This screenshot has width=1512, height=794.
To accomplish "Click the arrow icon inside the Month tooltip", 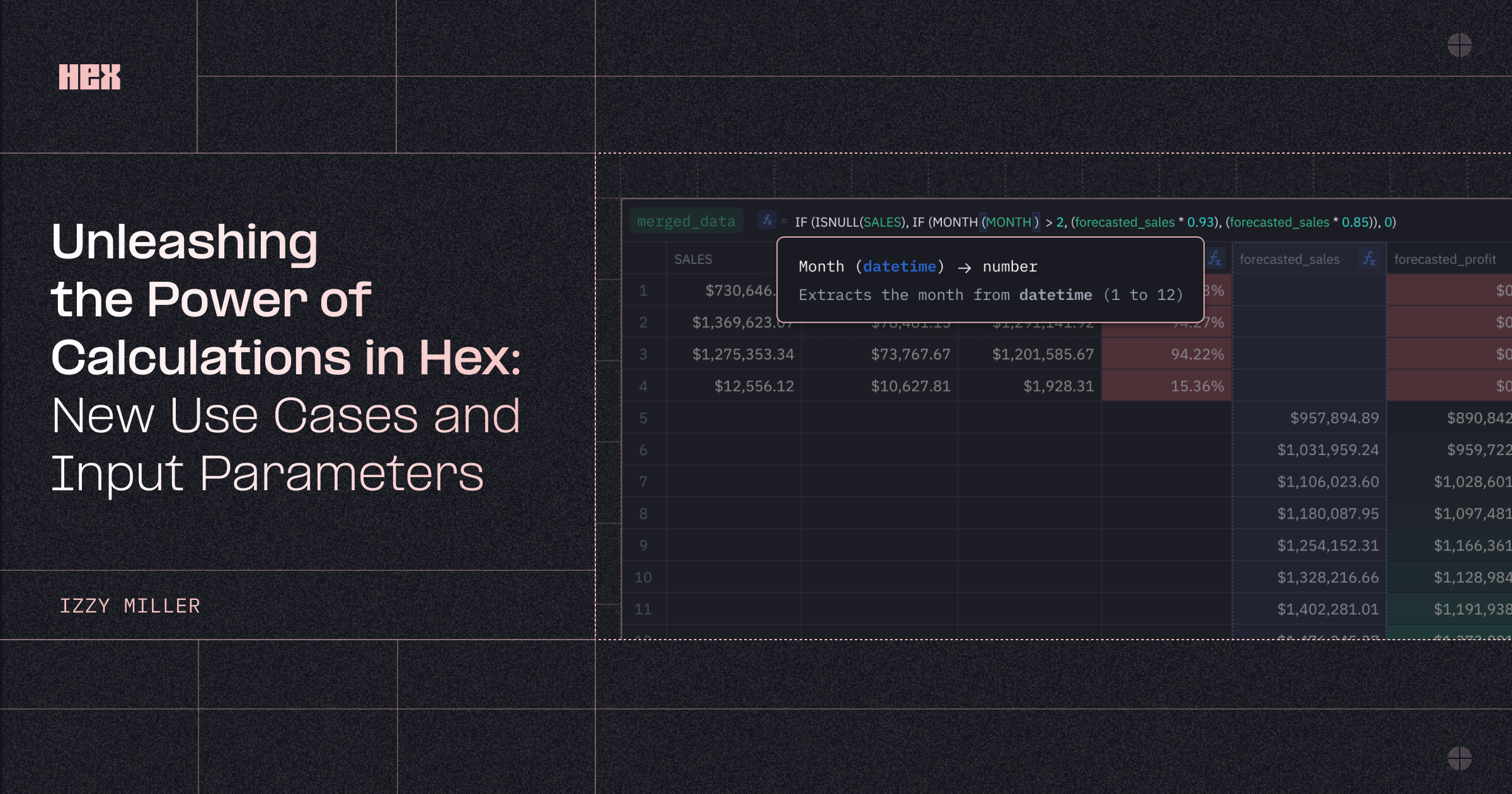I will pyautogui.click(x=965, y=267).
